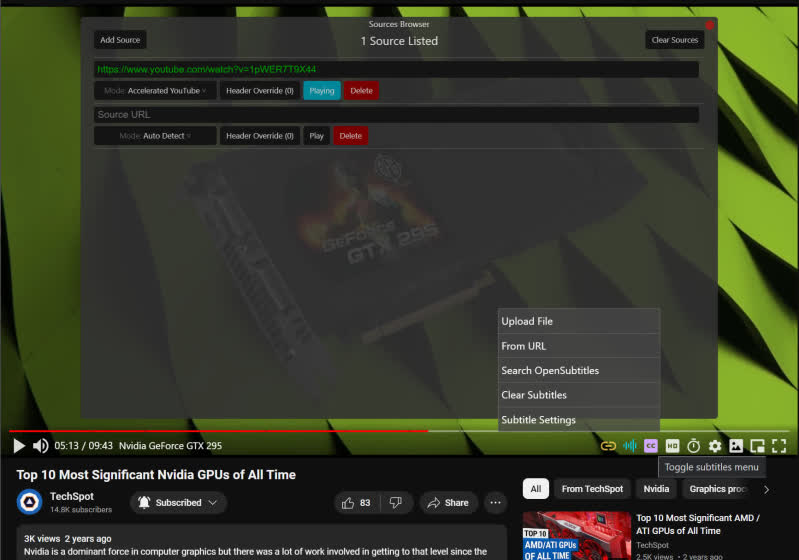Image resolution: width=799 pixels, height=560 pixels.
Task: Select Clear Subtitles menu entry
Action: [579, 395]
